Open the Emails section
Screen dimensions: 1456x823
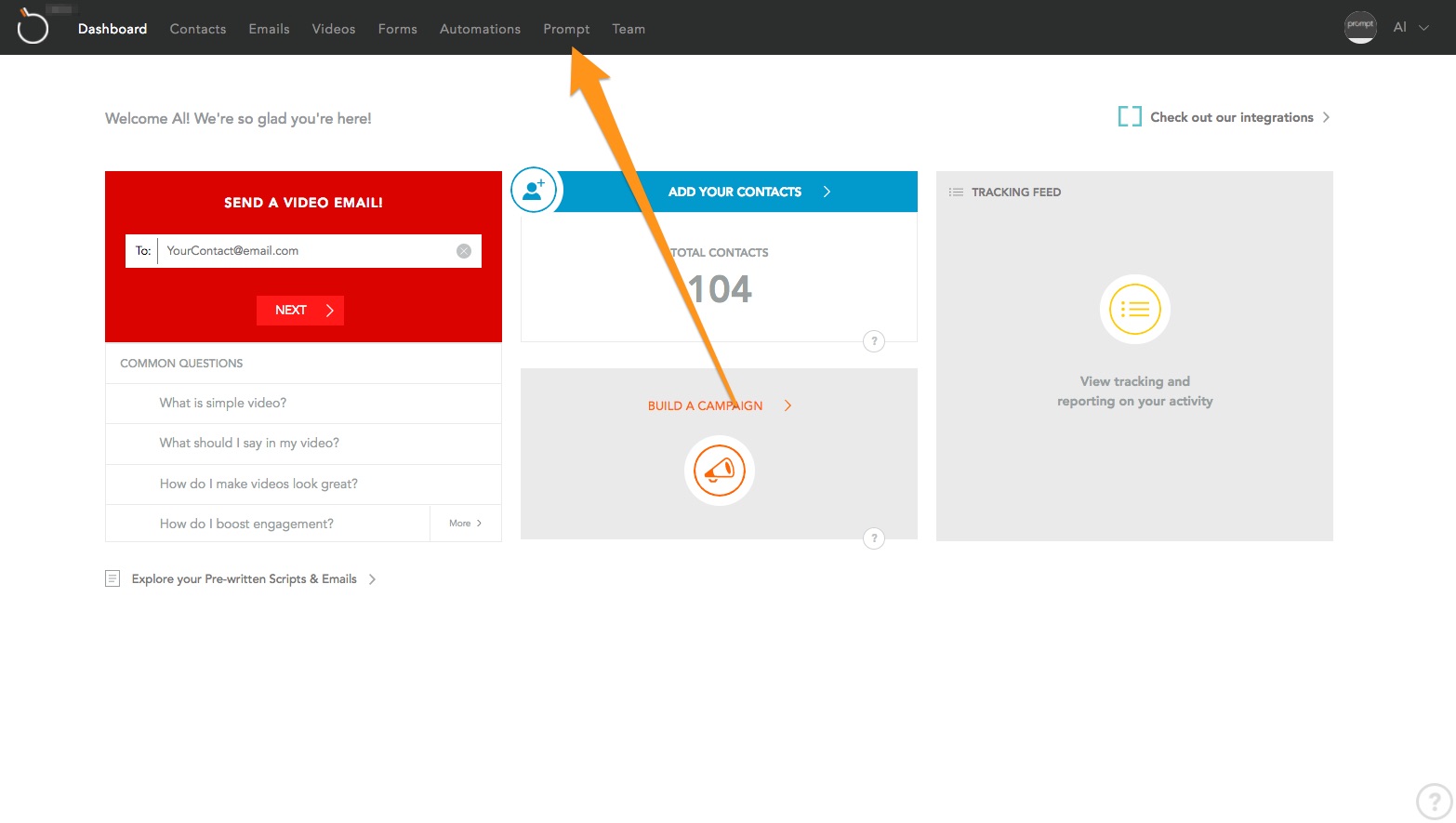269,29
